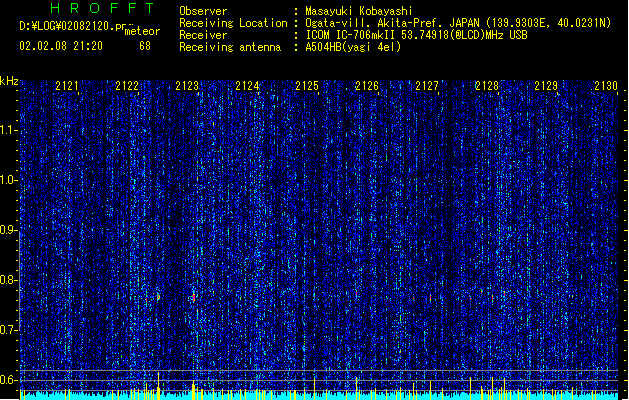
Task: Click the 'meteor' label
Action: click(x=142, y=31)
